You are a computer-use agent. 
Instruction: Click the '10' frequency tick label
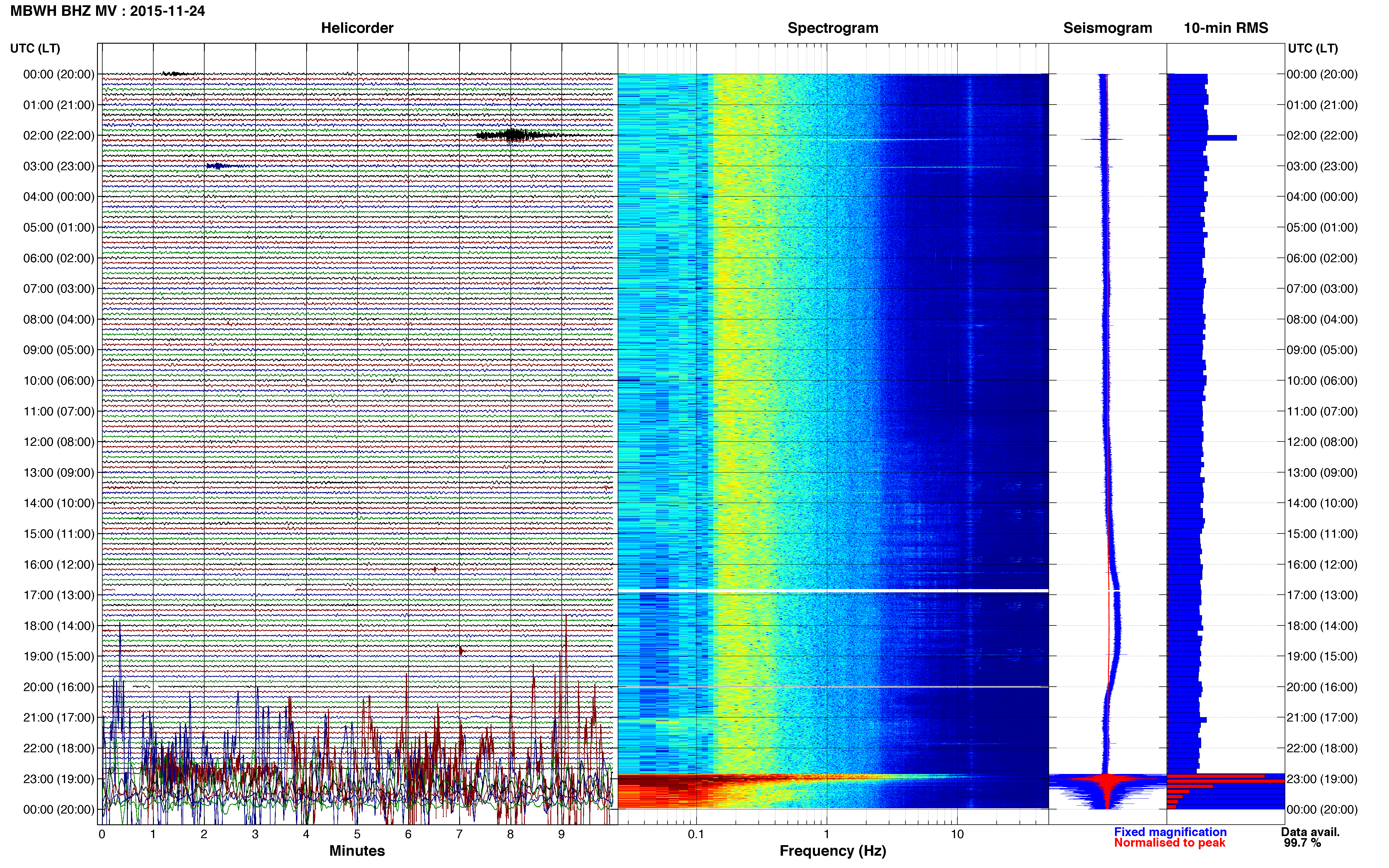point(957,834)
